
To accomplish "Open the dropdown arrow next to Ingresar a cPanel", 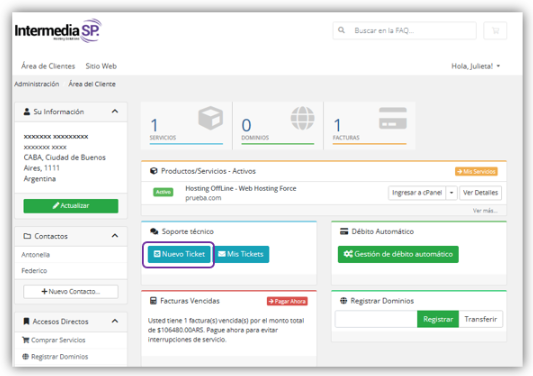I will [451, 193].
